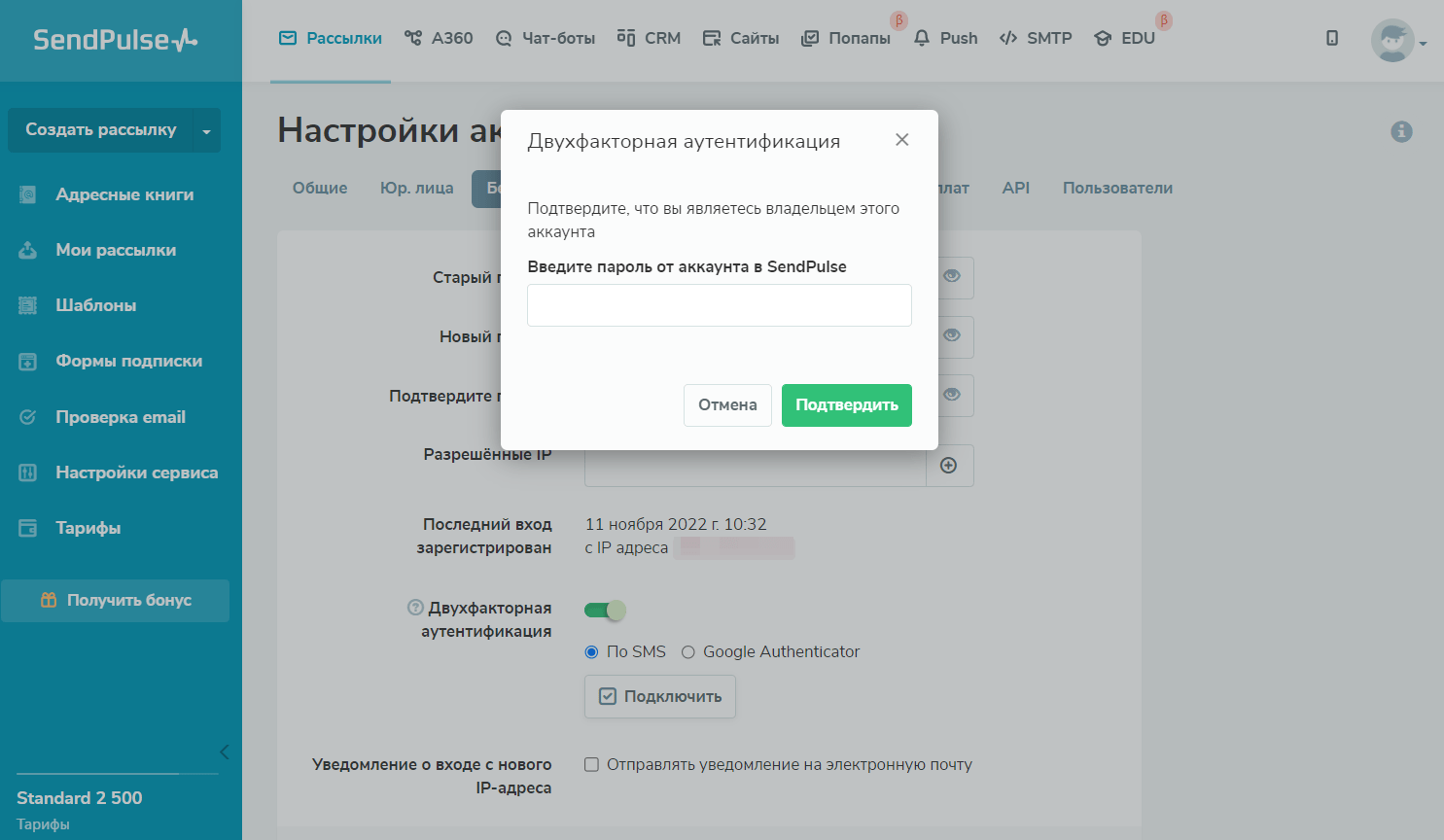Viewport: 1444px width, 840px height.
Task: Click the password input field in the dialog
Action: point(719,304)
